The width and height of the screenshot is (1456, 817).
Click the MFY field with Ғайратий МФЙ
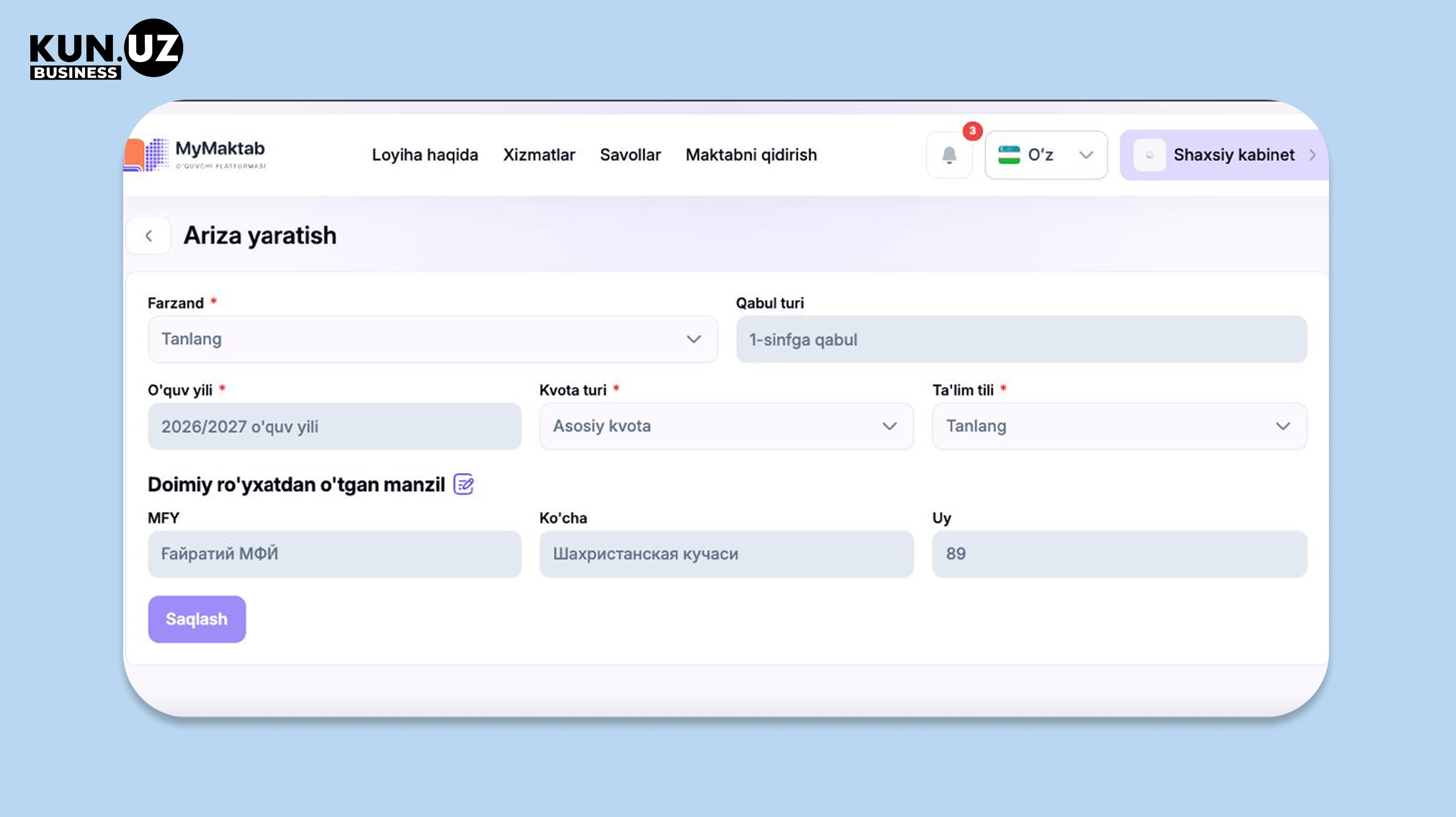335,554
